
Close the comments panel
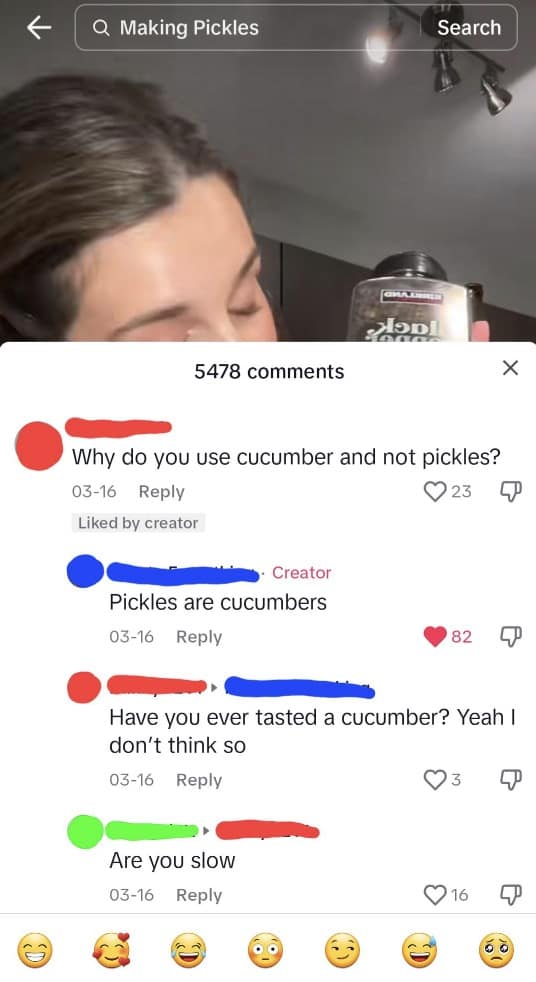[x=510, y=368]
